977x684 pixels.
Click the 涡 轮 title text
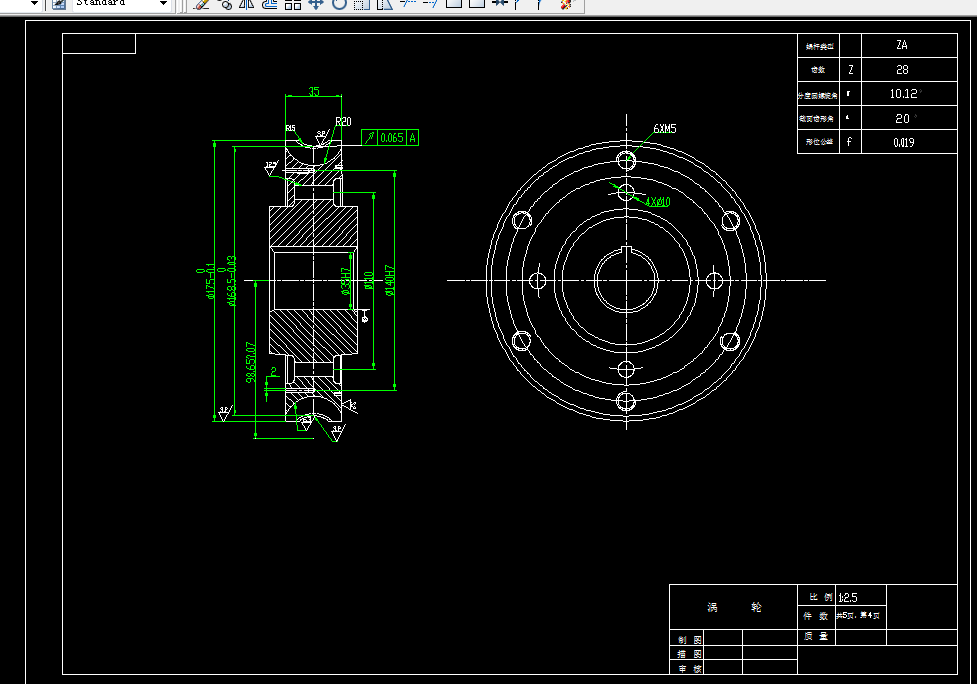coord(734,607)
